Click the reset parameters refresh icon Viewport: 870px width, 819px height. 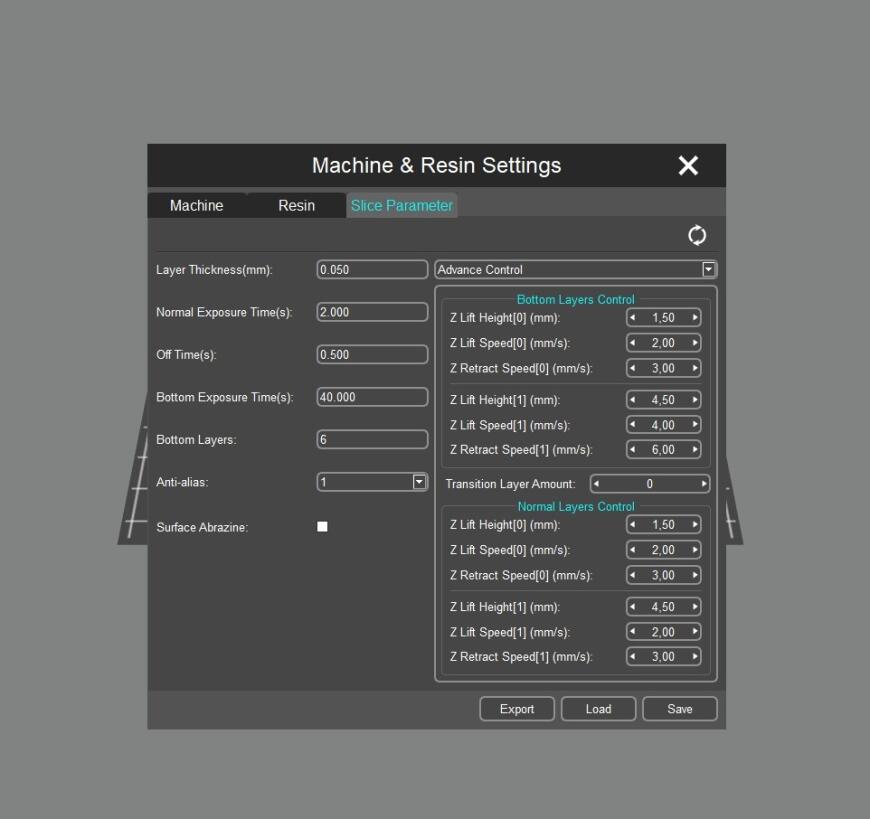pos(697,235)
